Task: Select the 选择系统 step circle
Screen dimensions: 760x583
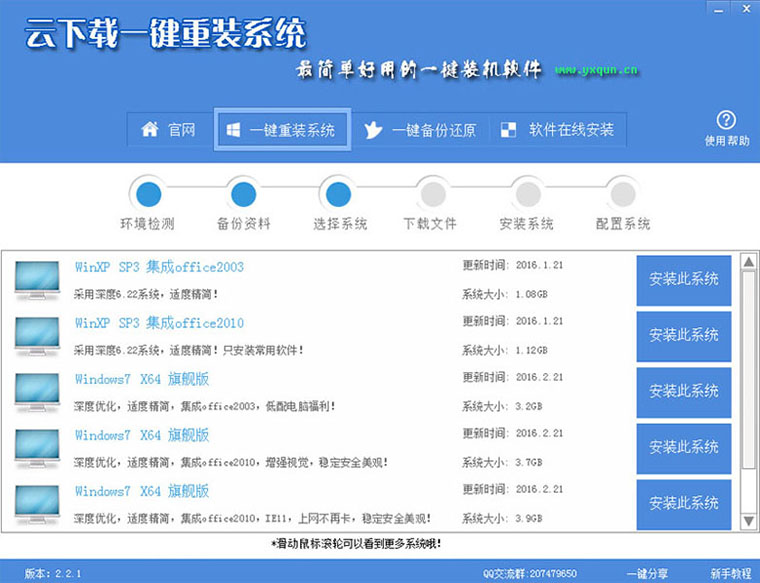Action: coord(339,191)
